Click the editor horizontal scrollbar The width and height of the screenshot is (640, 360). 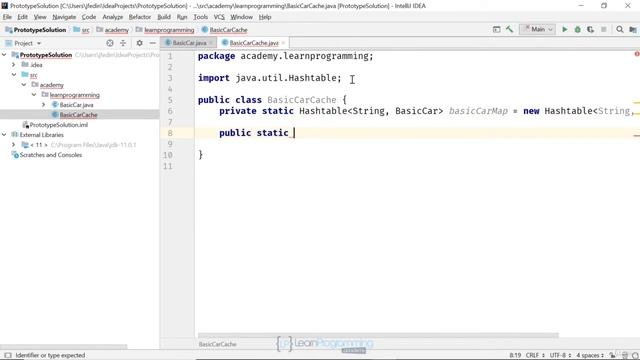(378, 336)
